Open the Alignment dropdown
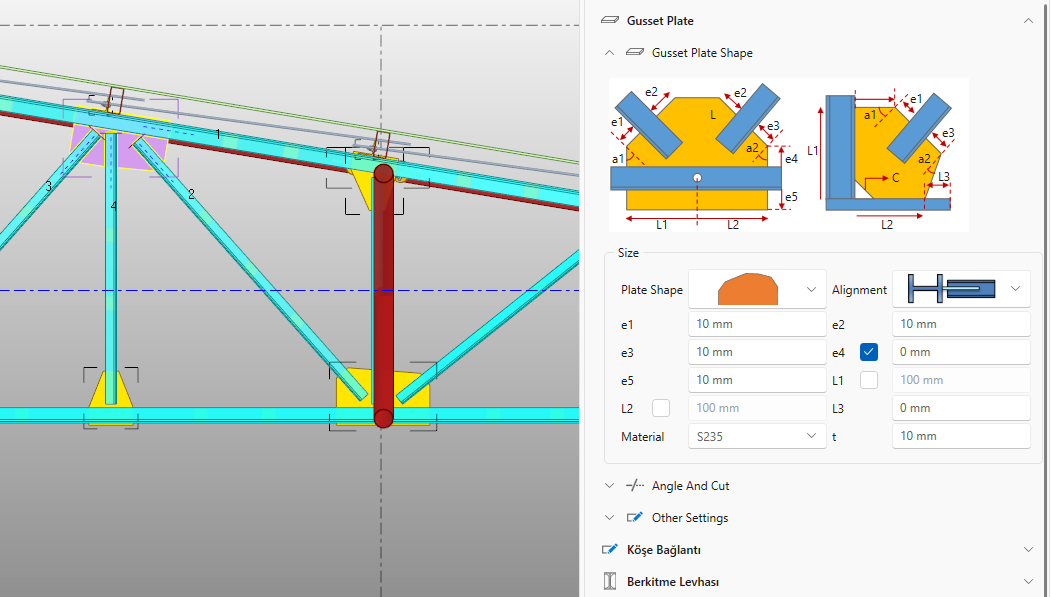 coord(961,290)
